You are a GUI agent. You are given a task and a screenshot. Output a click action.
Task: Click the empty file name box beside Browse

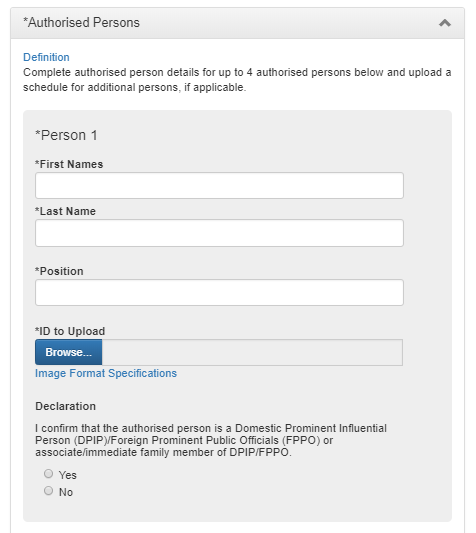(x=252, y=352)
